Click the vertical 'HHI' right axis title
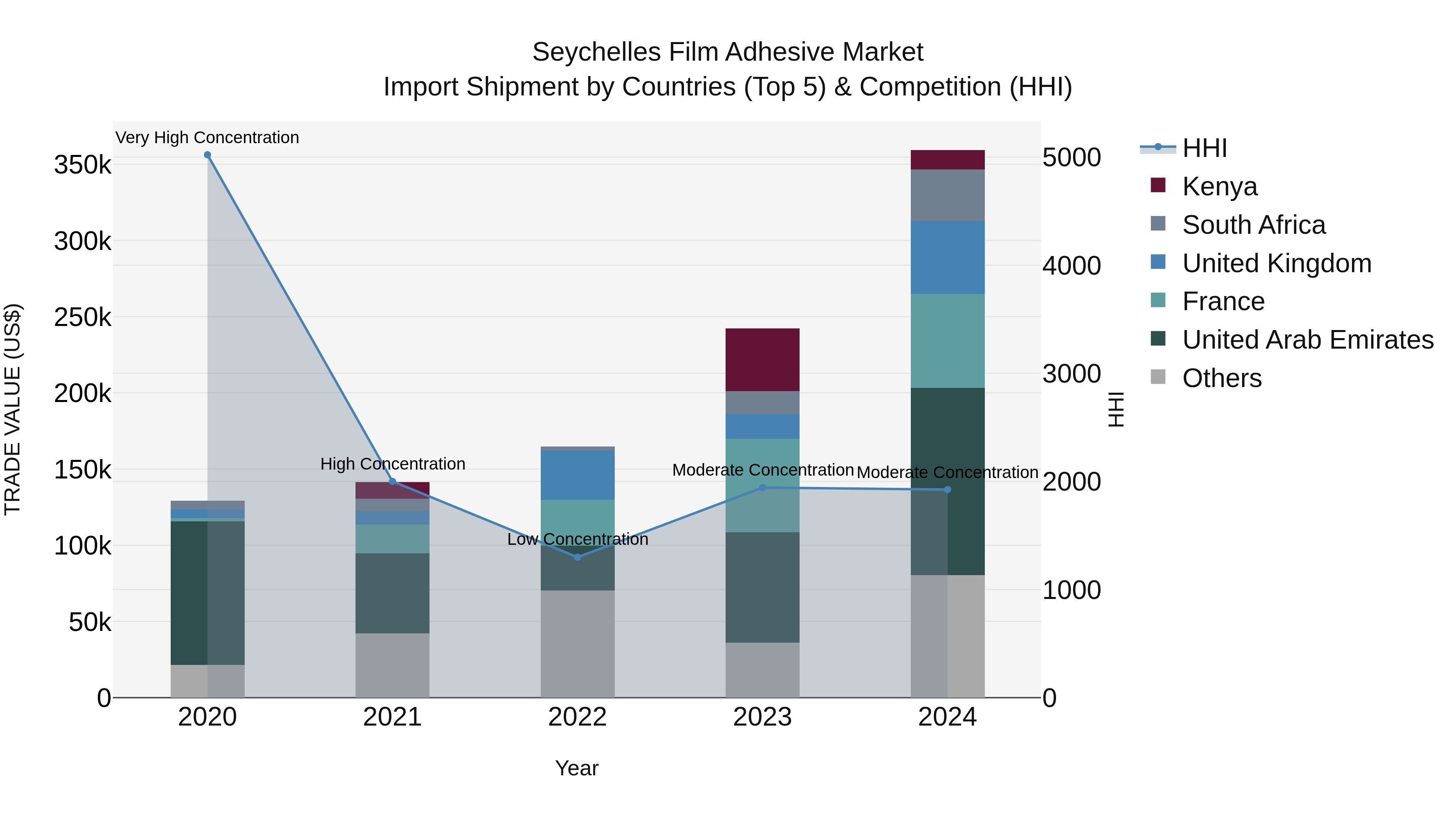The image size is (1456, 819). (1116, 409)
